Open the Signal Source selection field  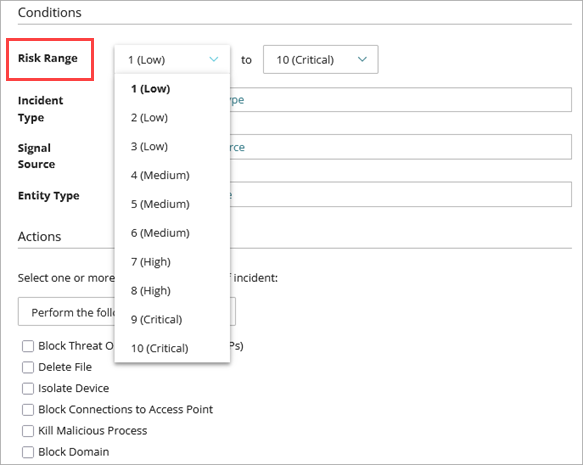point(401,147)
